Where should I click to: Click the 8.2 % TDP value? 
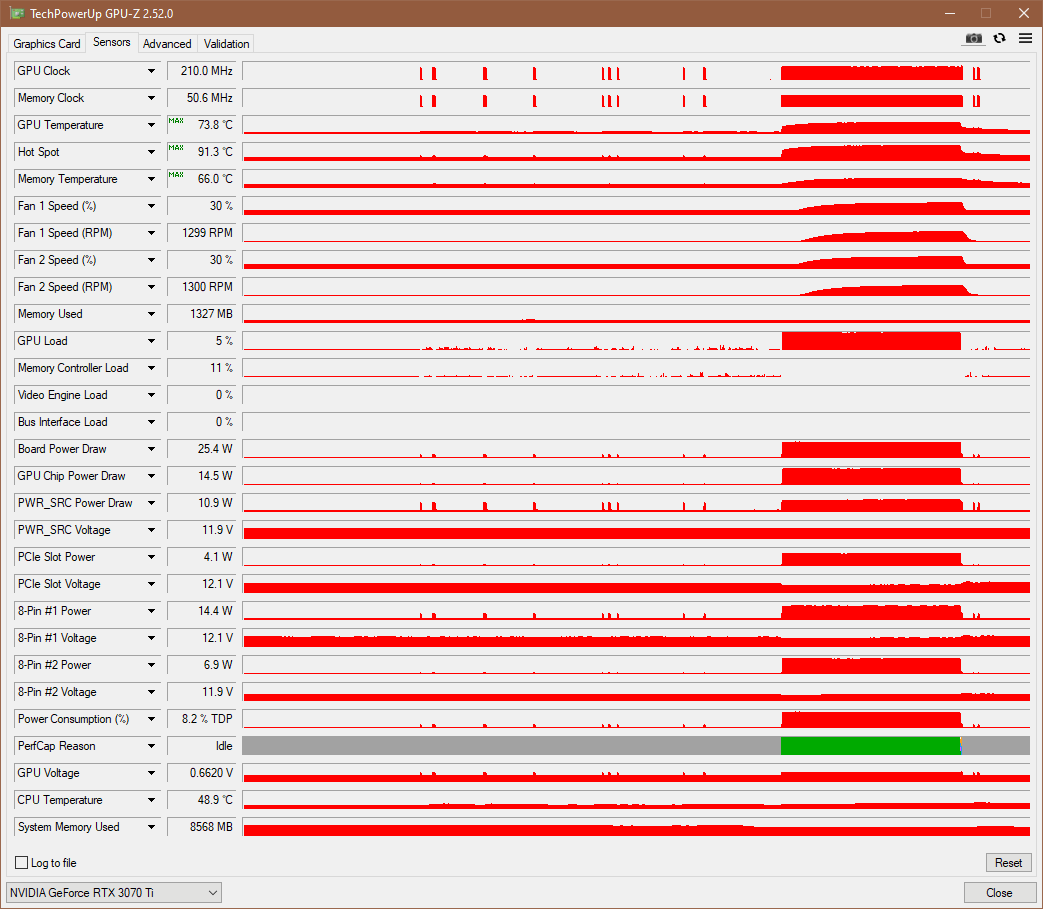pos(202,719)
